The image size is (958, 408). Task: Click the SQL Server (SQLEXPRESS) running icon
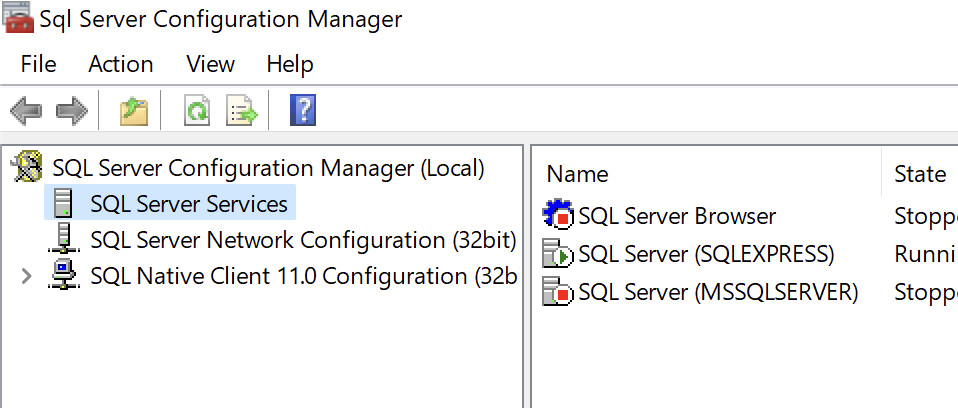(558, 254)
